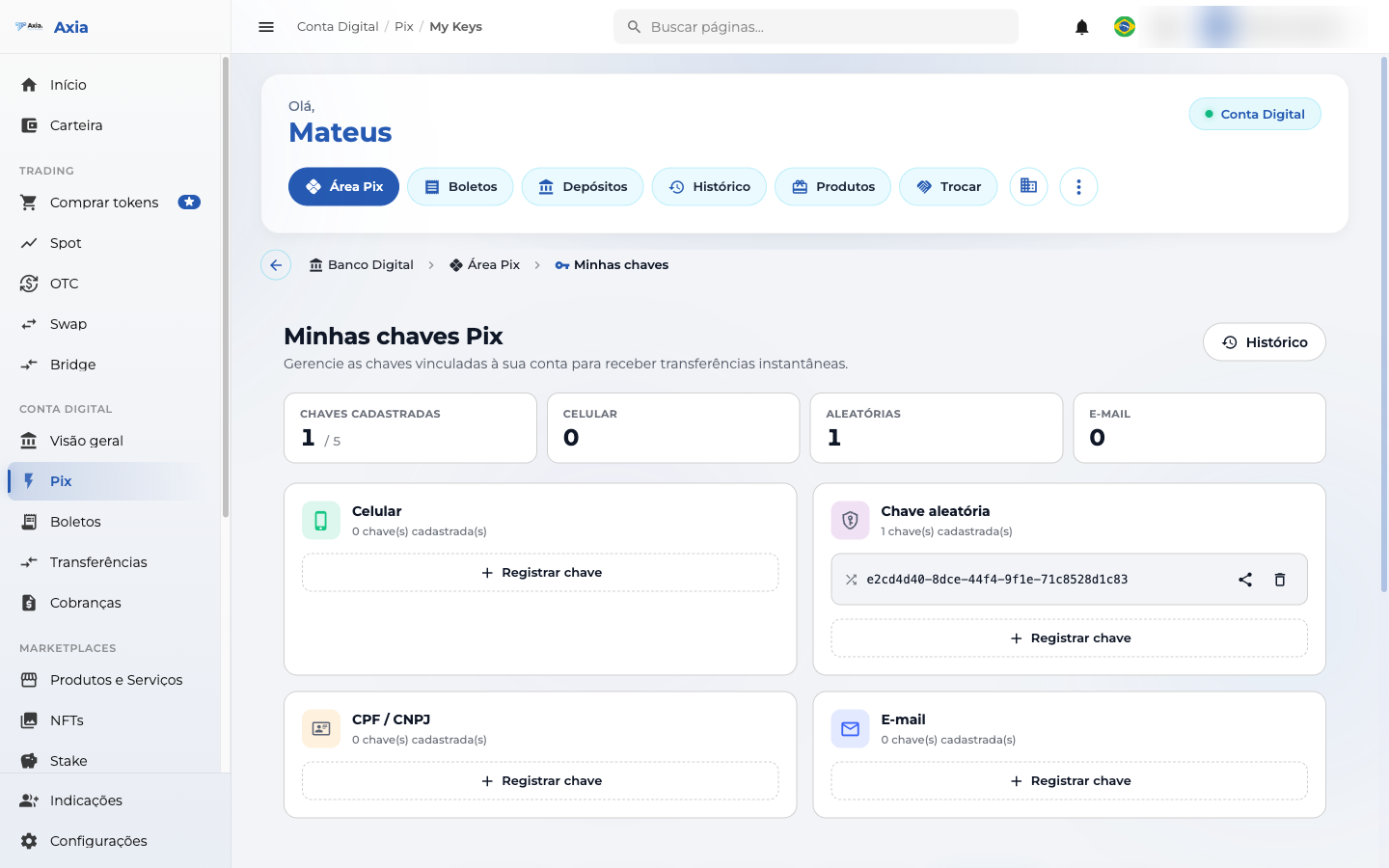1389x868 pixels.
Task: Click the CPF / CNPJ ID card icon
Action: coord(321,729)
